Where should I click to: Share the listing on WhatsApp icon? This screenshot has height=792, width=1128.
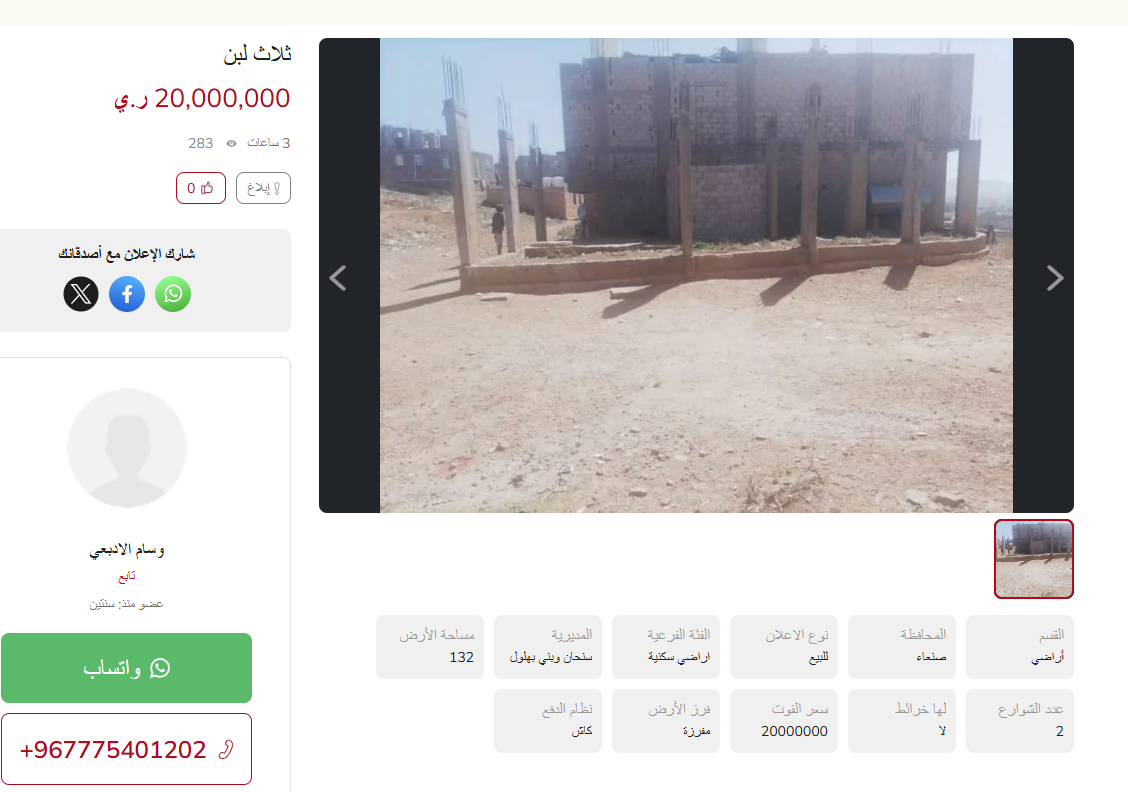click(173, 294)
